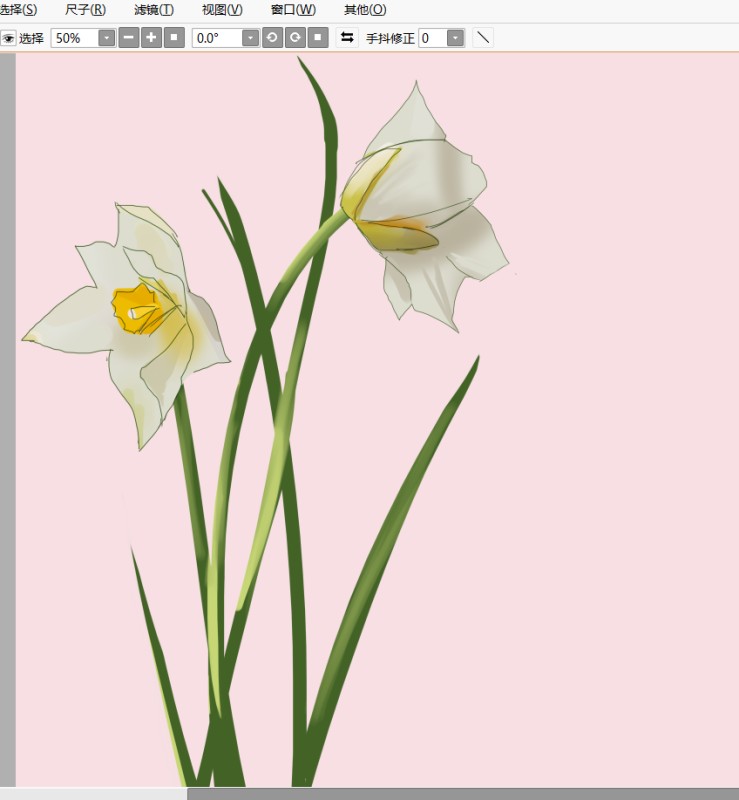Reset canvas rotation angle

[x=318, y=38]
